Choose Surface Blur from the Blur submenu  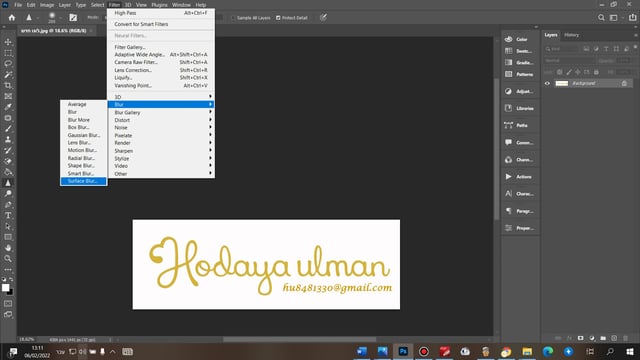(84, 181)
